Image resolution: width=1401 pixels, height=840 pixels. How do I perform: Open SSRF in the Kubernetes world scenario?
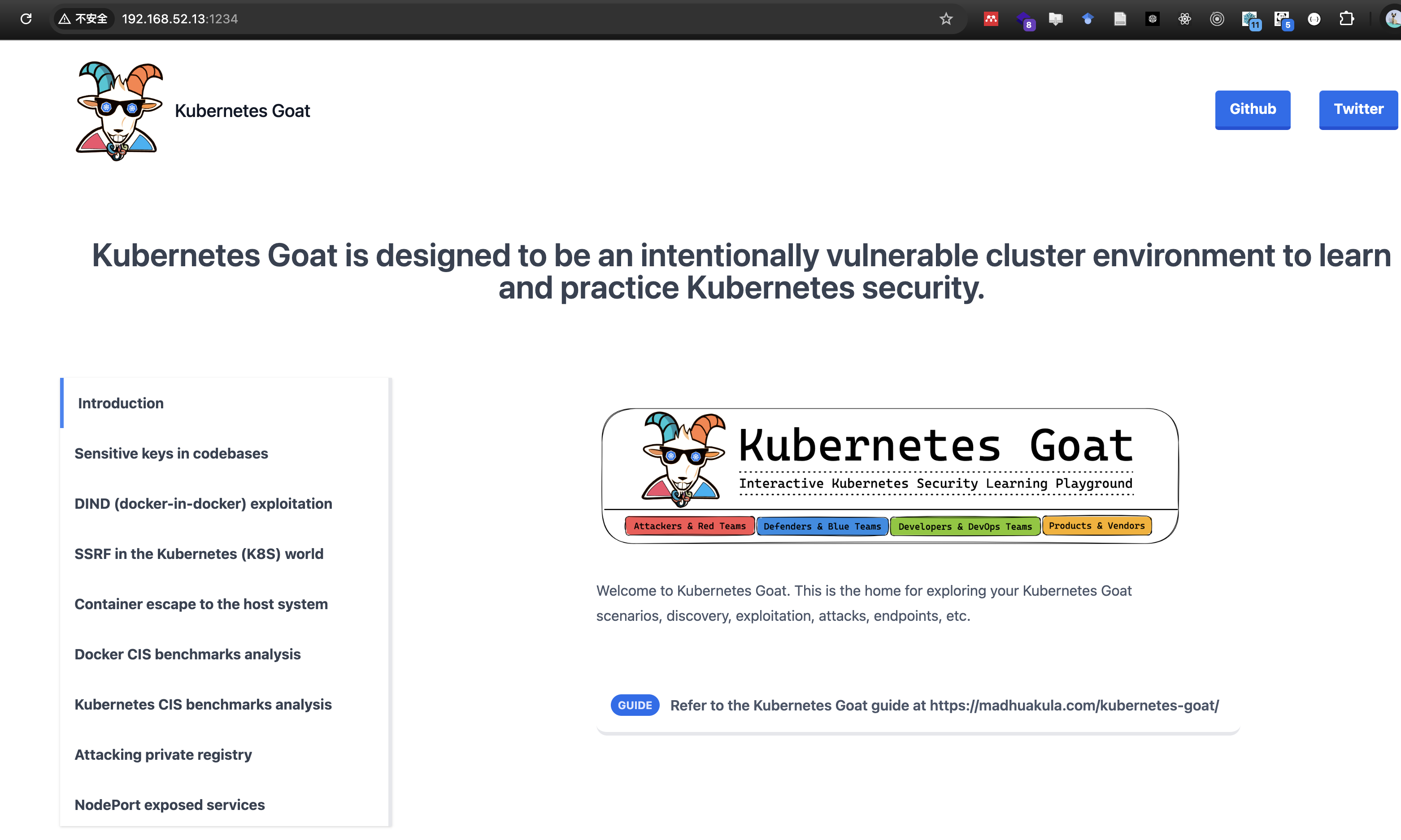click(199, 554)
